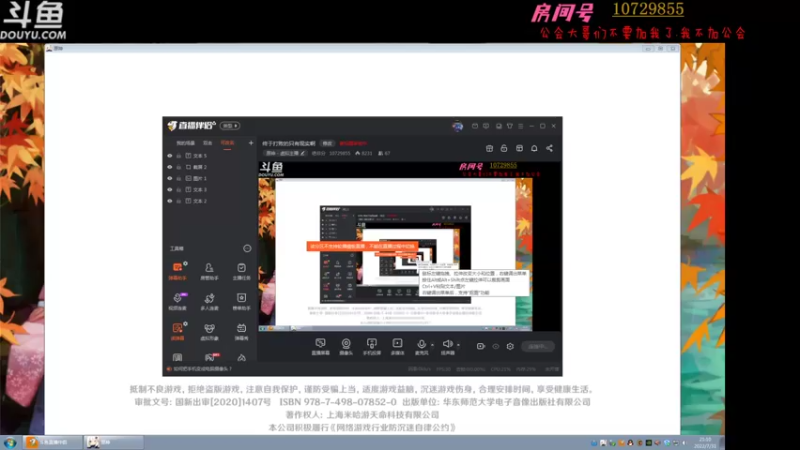Hide the 文本 5 layer
The width and height of the screenshot is (800, 450).
pos(169,156)
